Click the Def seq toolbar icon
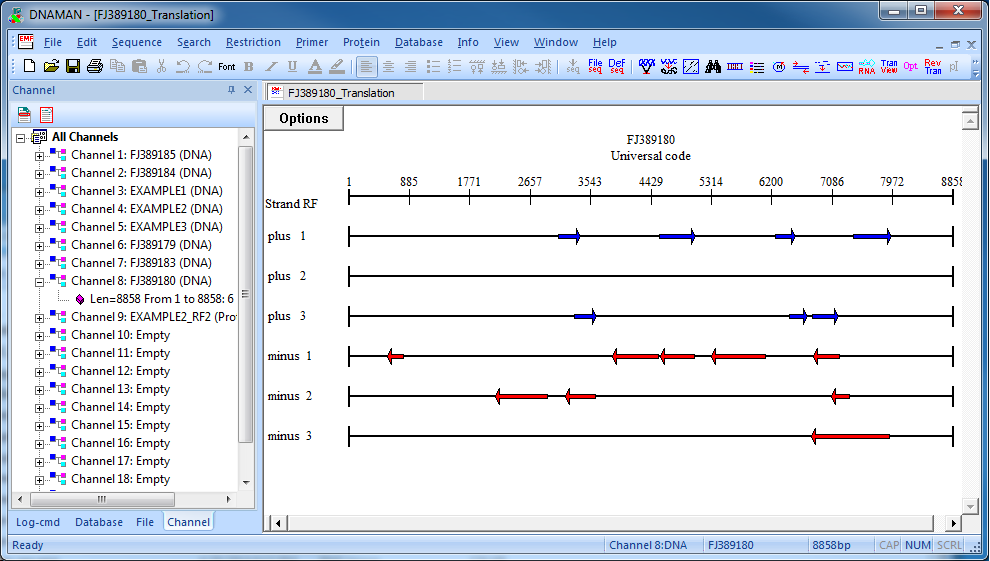Image resolution: width=990 pixels, height=561 pixels. pos(616,66)
